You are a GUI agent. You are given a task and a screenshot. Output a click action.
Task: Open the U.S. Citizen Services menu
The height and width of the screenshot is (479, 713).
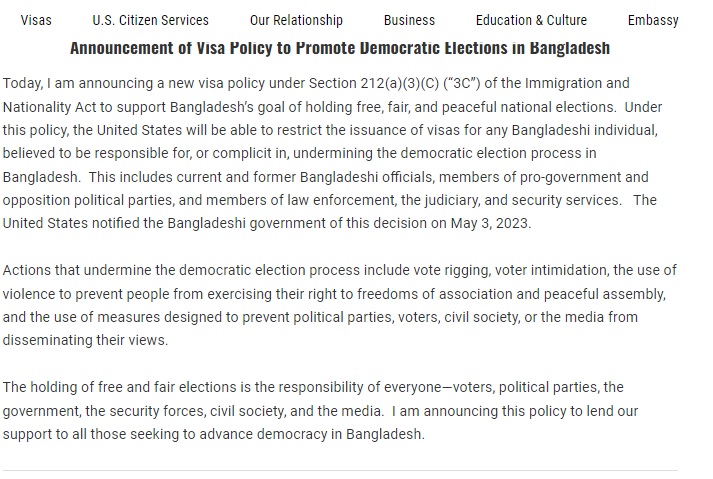[x=150, y=20]
